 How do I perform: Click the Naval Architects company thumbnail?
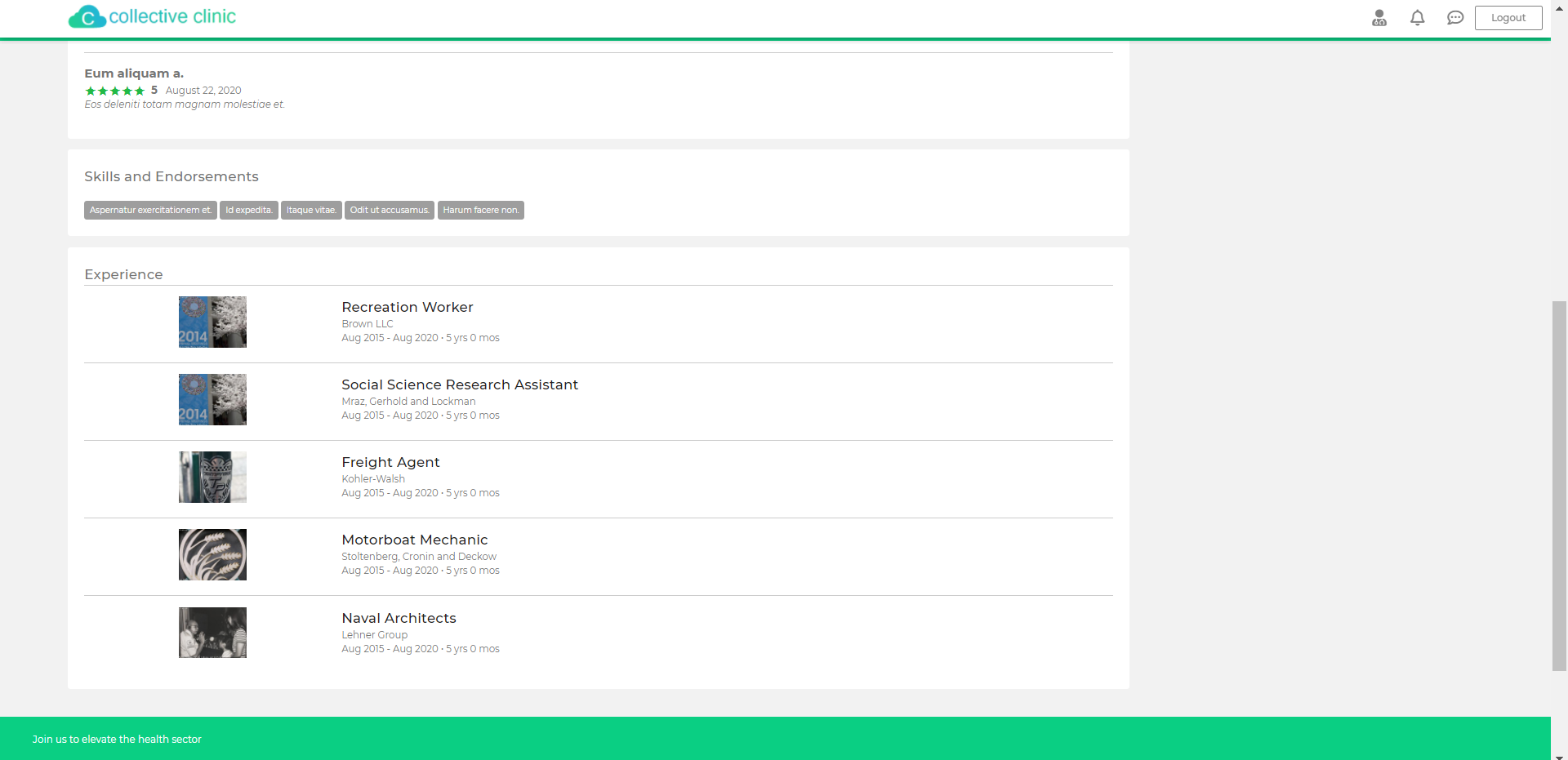[212, 633]
